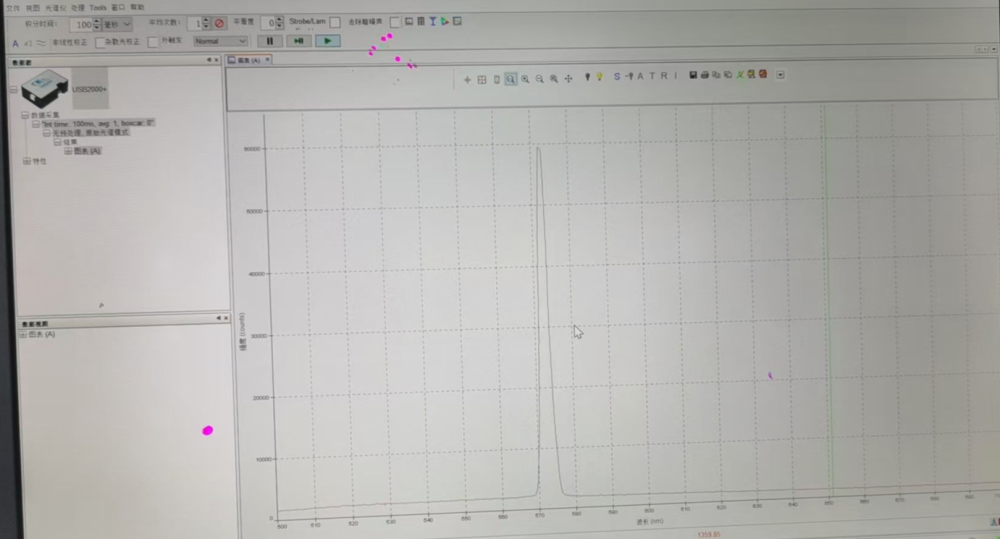The height and width of the screenshot is (539, 1000).
Task: Click the print graph icon
Action: click(x=705, y=75)
